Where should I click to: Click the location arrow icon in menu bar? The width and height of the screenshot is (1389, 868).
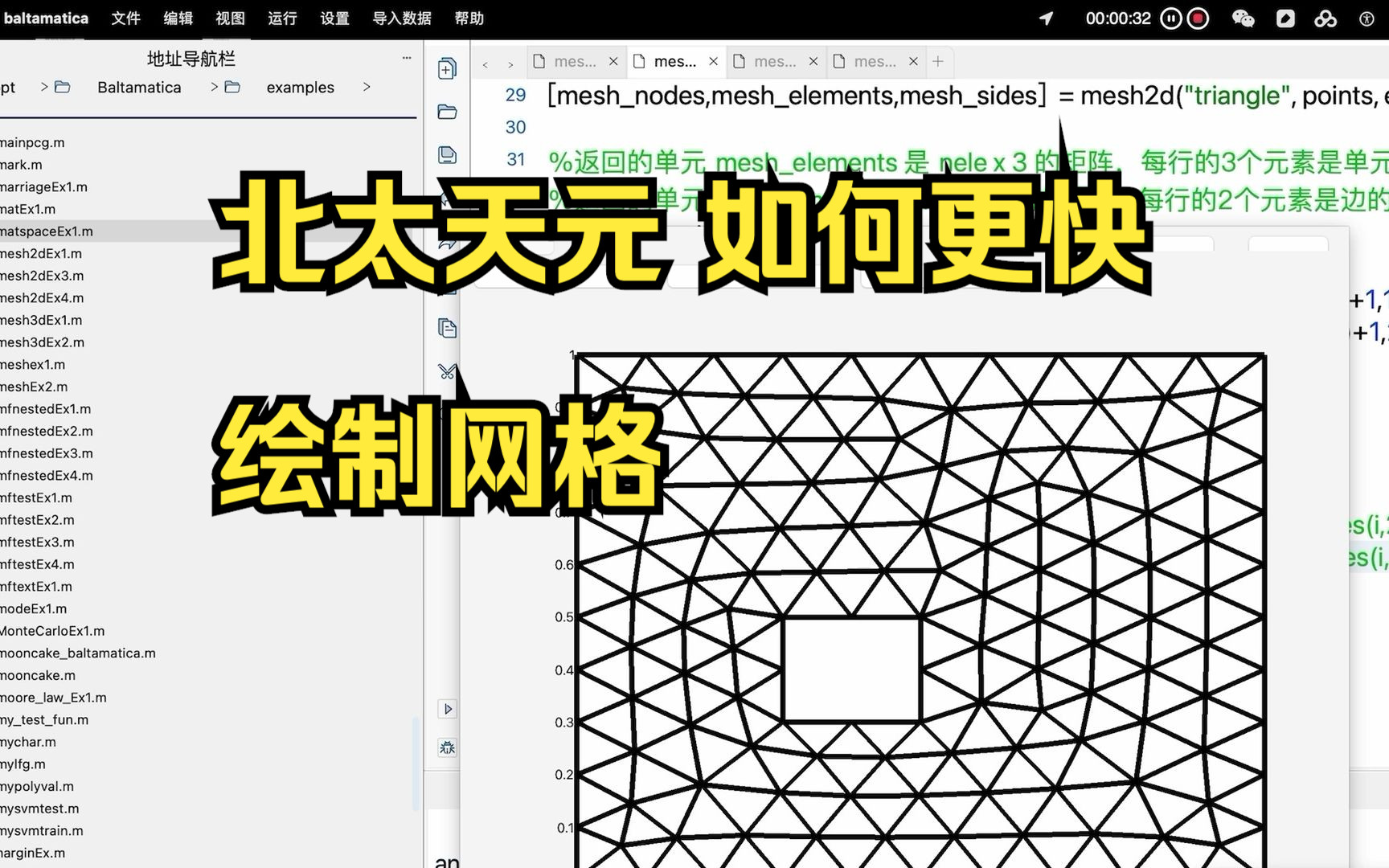coord(1046,18)
